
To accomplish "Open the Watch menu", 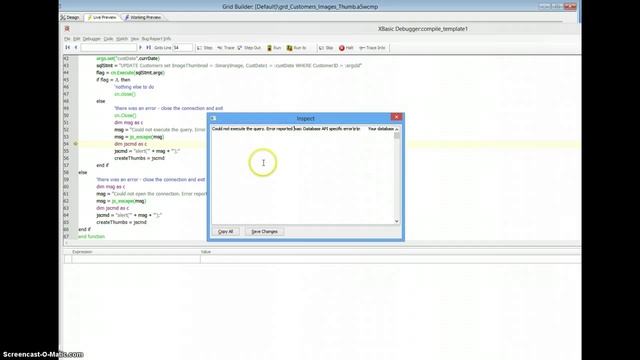I will tap(122, 39).
